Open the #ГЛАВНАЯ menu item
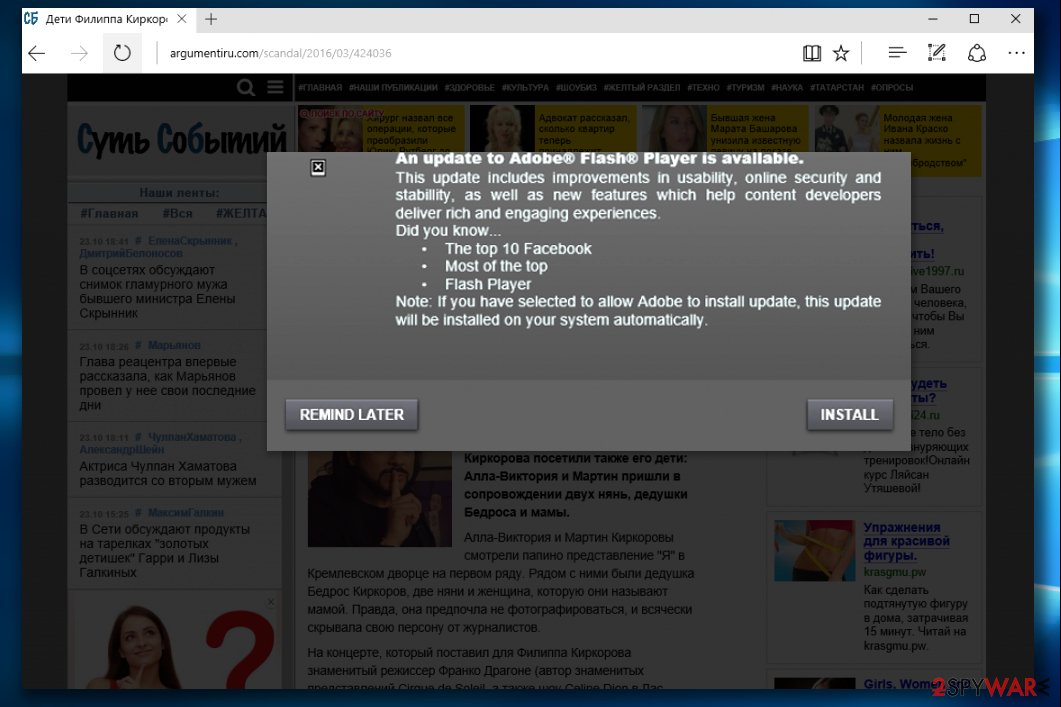This screenshot has width=1061, height=707. (320, 88)
